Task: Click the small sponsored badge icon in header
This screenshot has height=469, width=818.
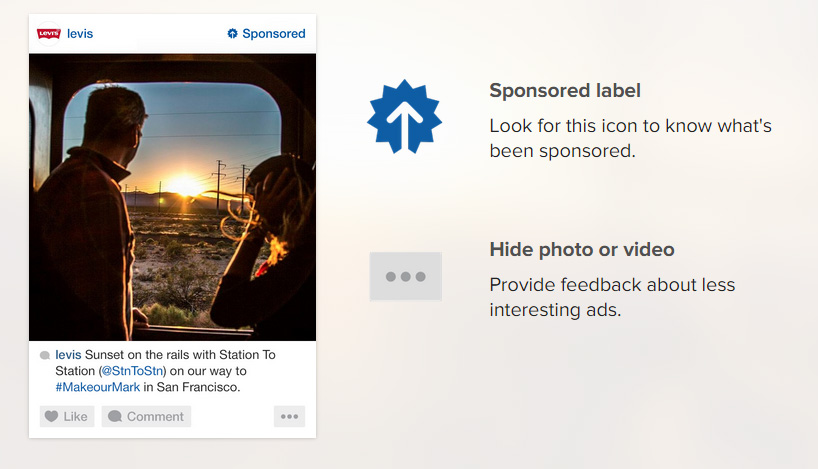Action: tap(233, 34)
